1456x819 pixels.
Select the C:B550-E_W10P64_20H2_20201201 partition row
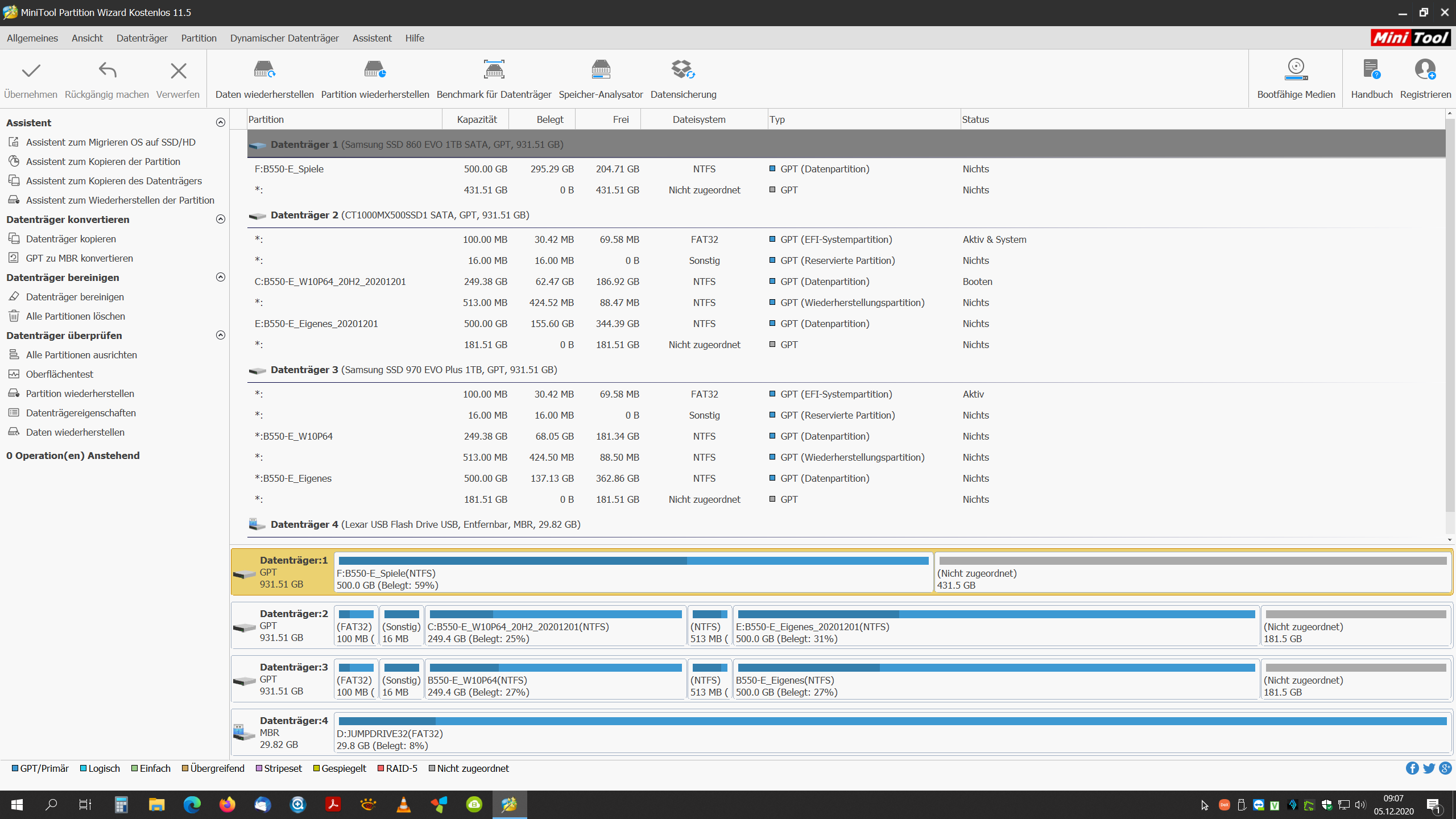[x=330, y=282]
